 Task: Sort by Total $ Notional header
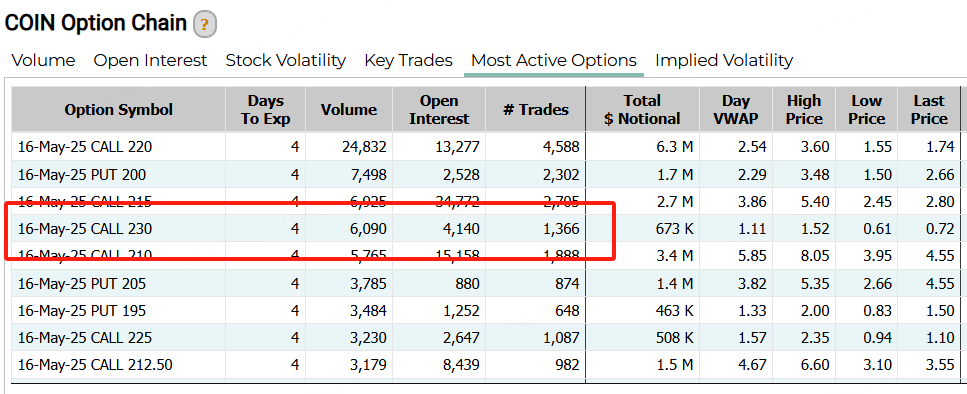[x=643, y=110]
